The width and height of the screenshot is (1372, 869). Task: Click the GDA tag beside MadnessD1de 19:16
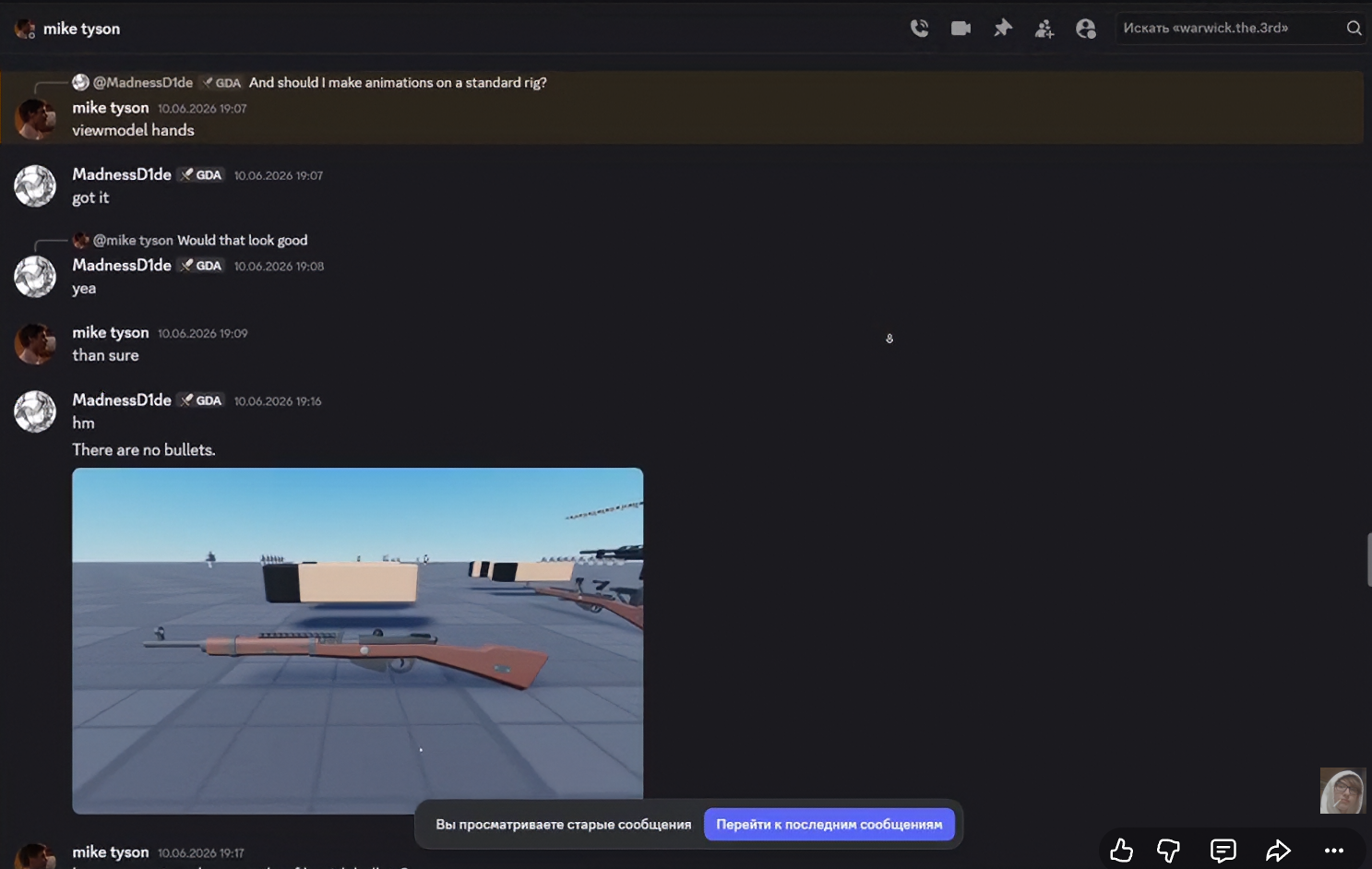[201, 400]
